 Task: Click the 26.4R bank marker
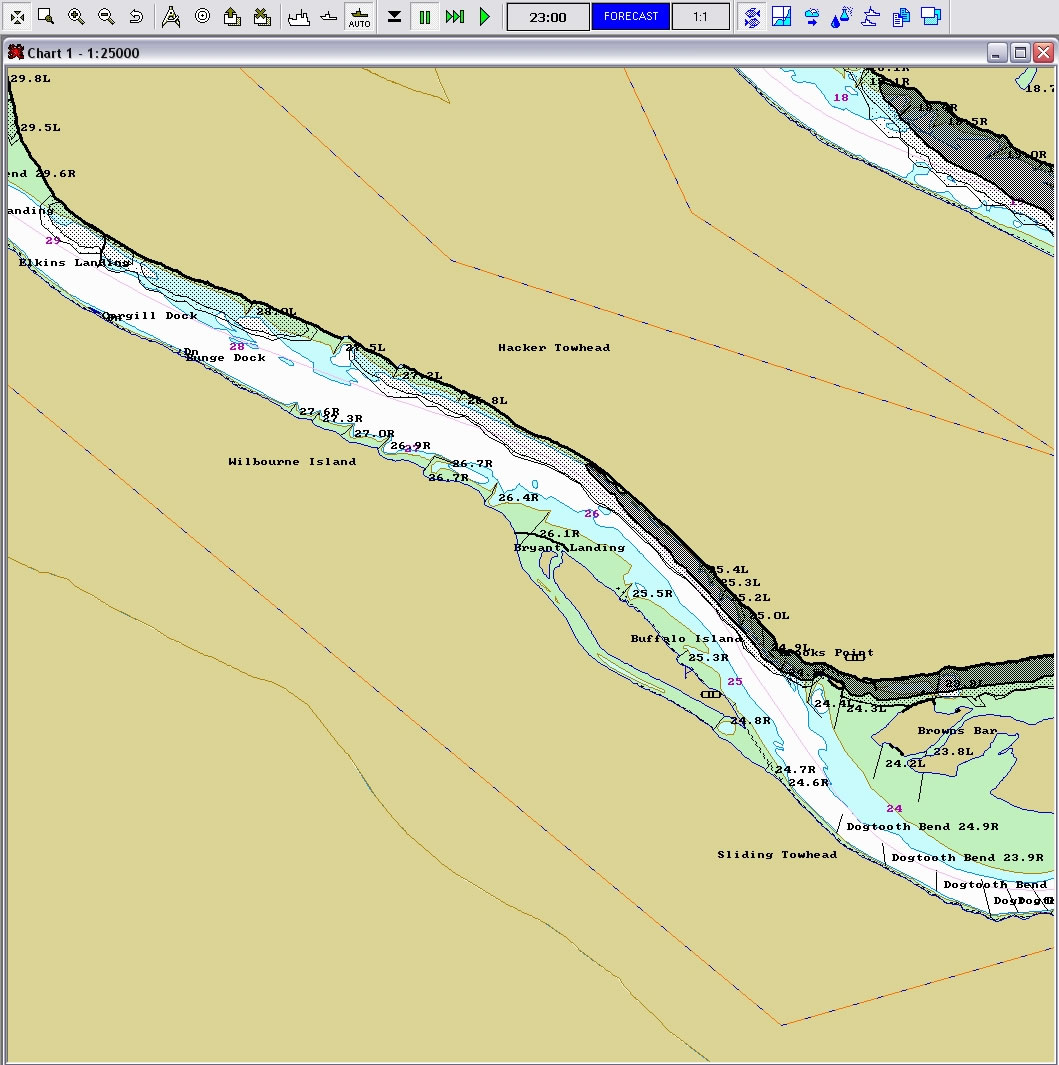[x=518, y=498]
